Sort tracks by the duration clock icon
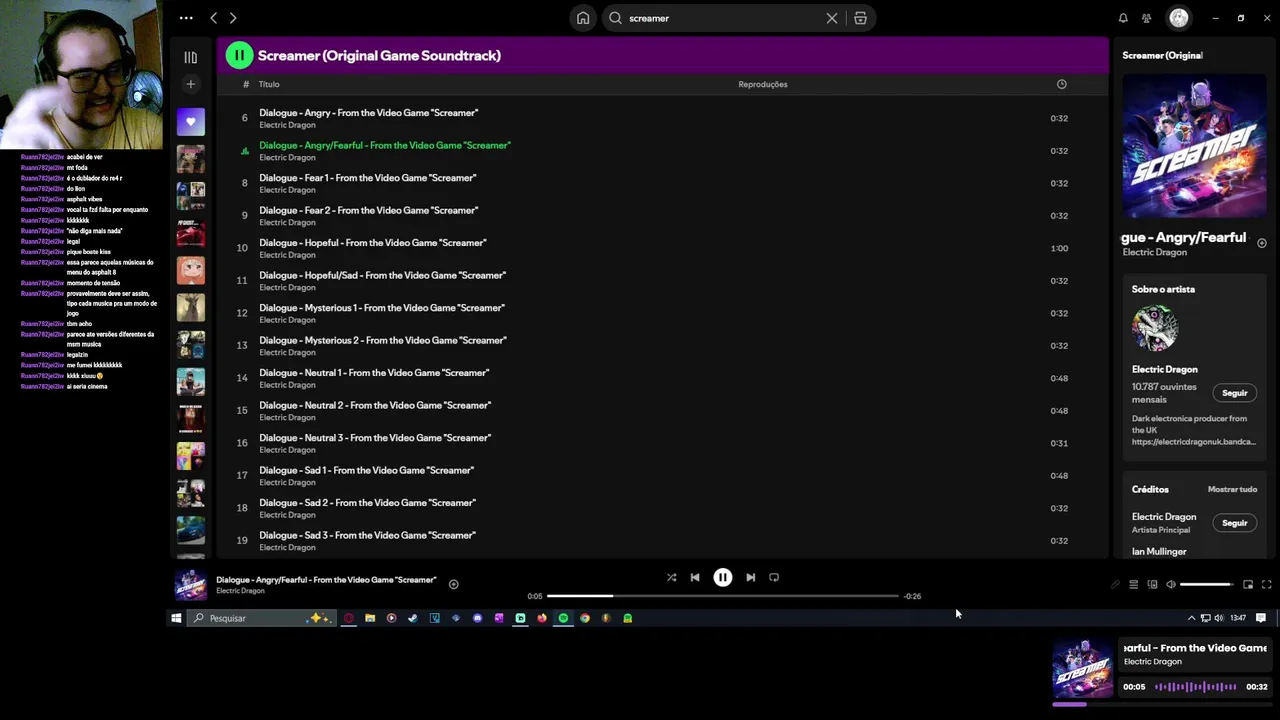 click(x=1061, y=84)
